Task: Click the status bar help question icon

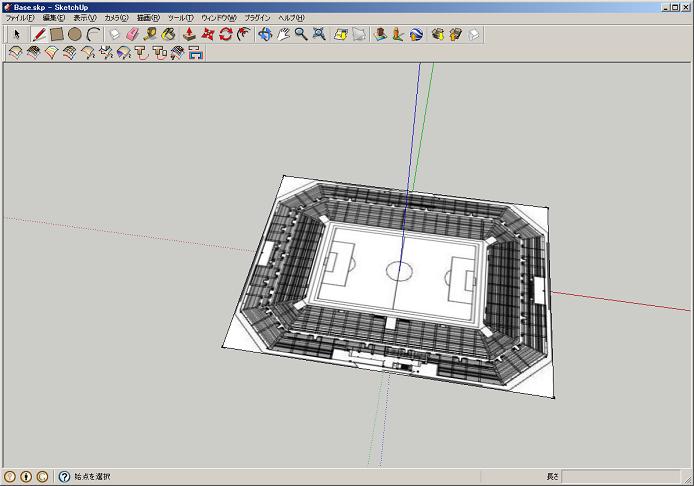Action: (x=64, y=477)
